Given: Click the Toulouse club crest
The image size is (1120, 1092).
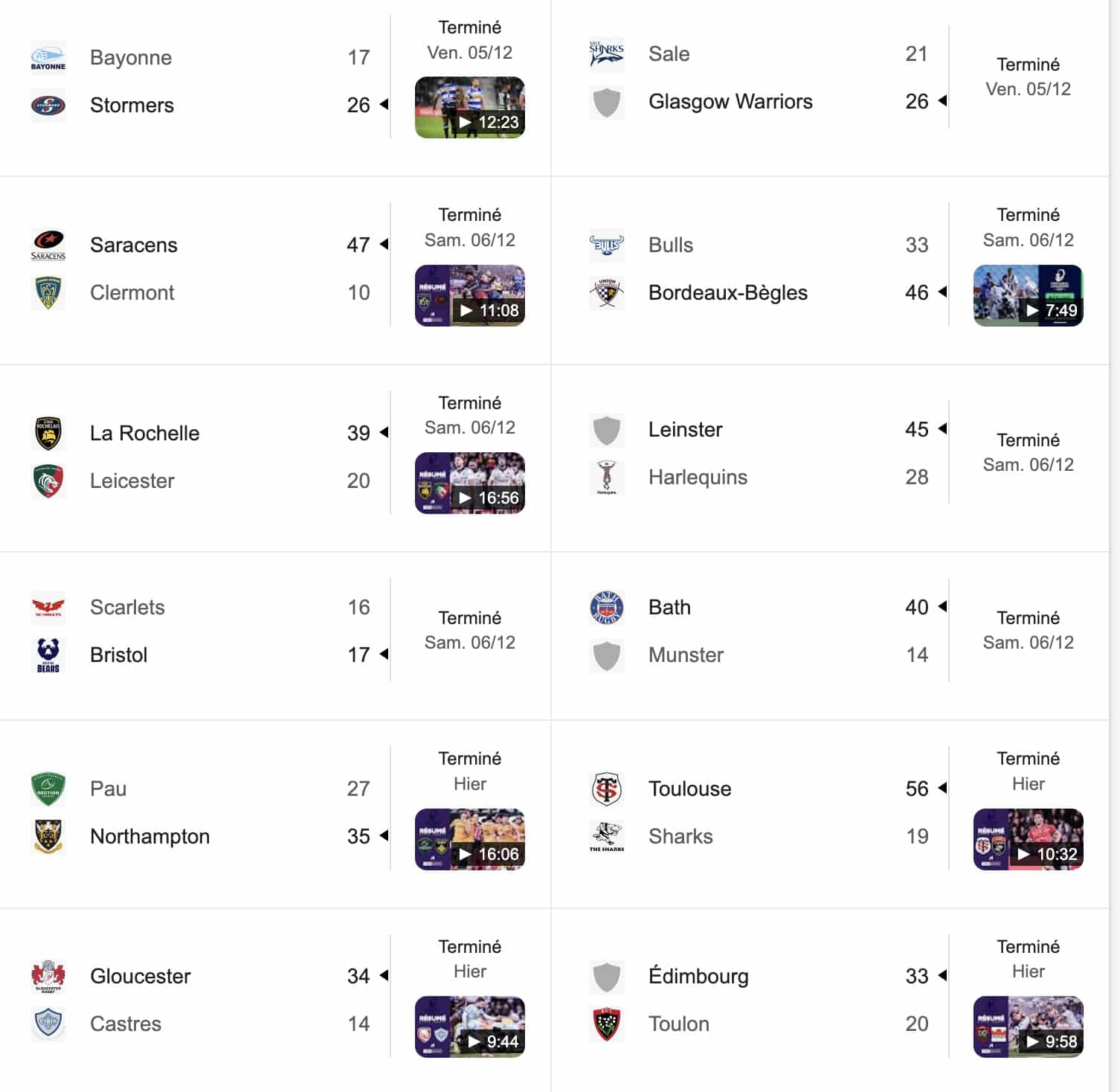Looking at the screenshot, I should pyautogui.click(x=607, y=789).
